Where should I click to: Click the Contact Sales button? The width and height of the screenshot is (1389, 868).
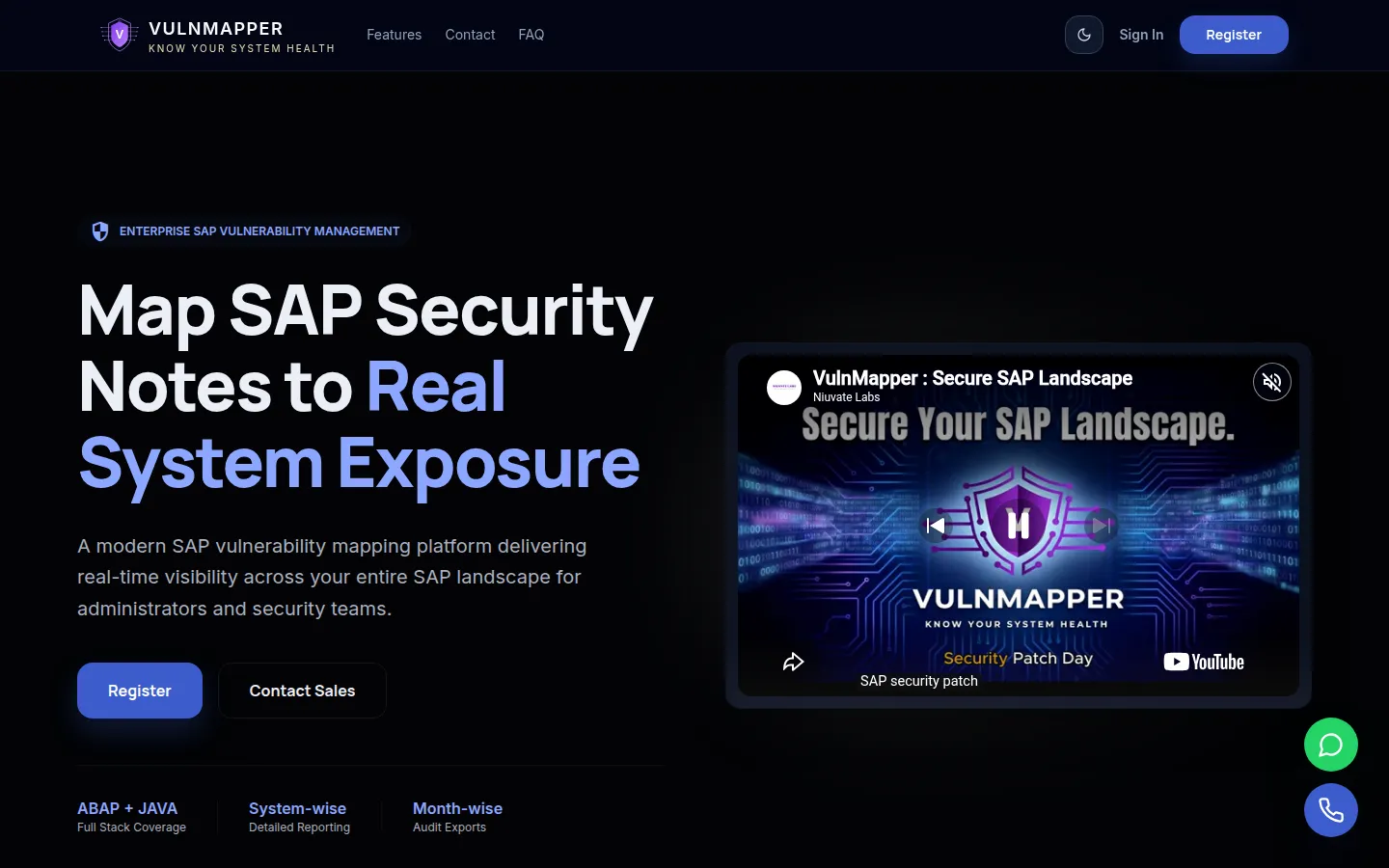[x=302, y=691]
